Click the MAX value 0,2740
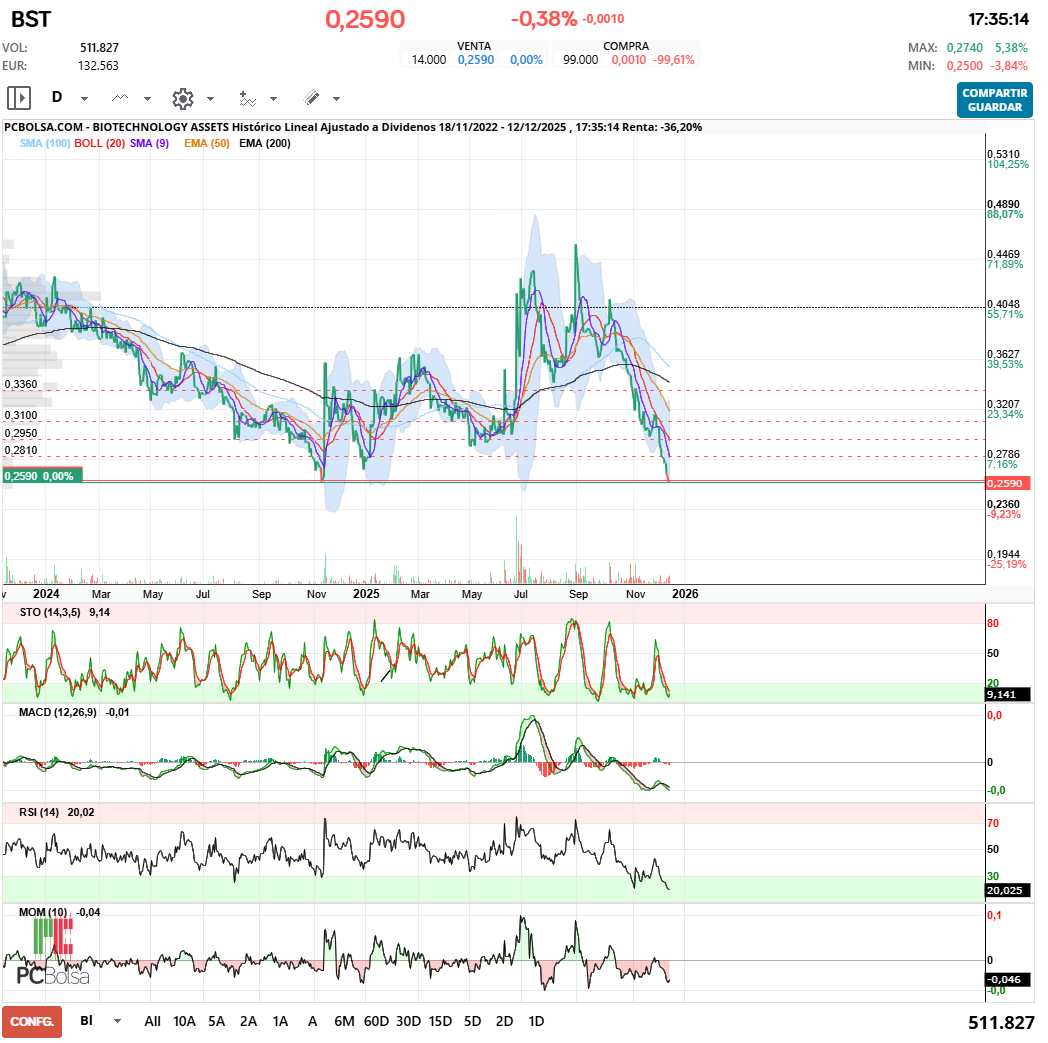Viewport: 1048px width, 1043px height. click(x=964, y=47)
